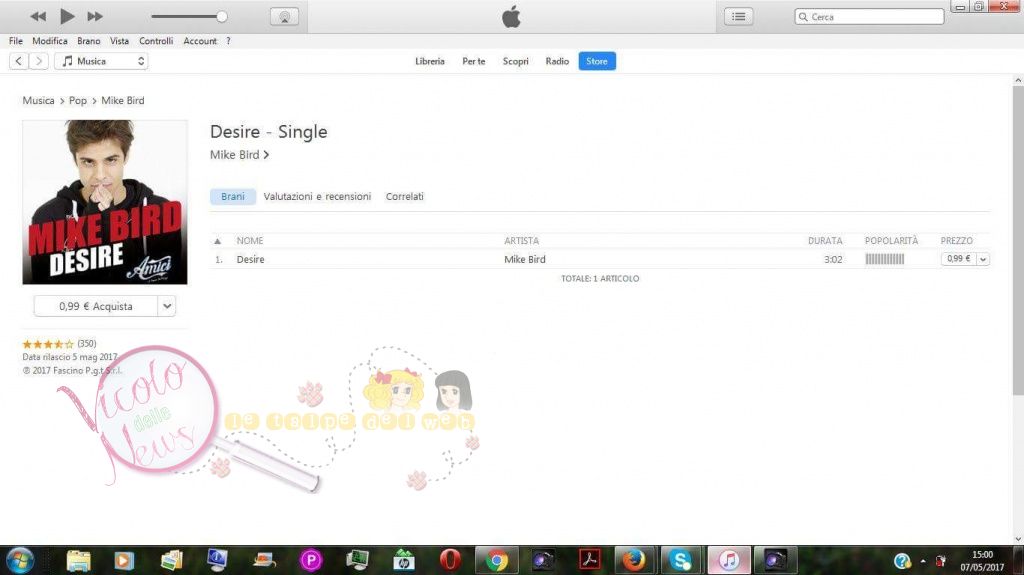
Task: Expand the Acquista button dropdown arrow
Action: pyautogui.click(x=167, y=306)
